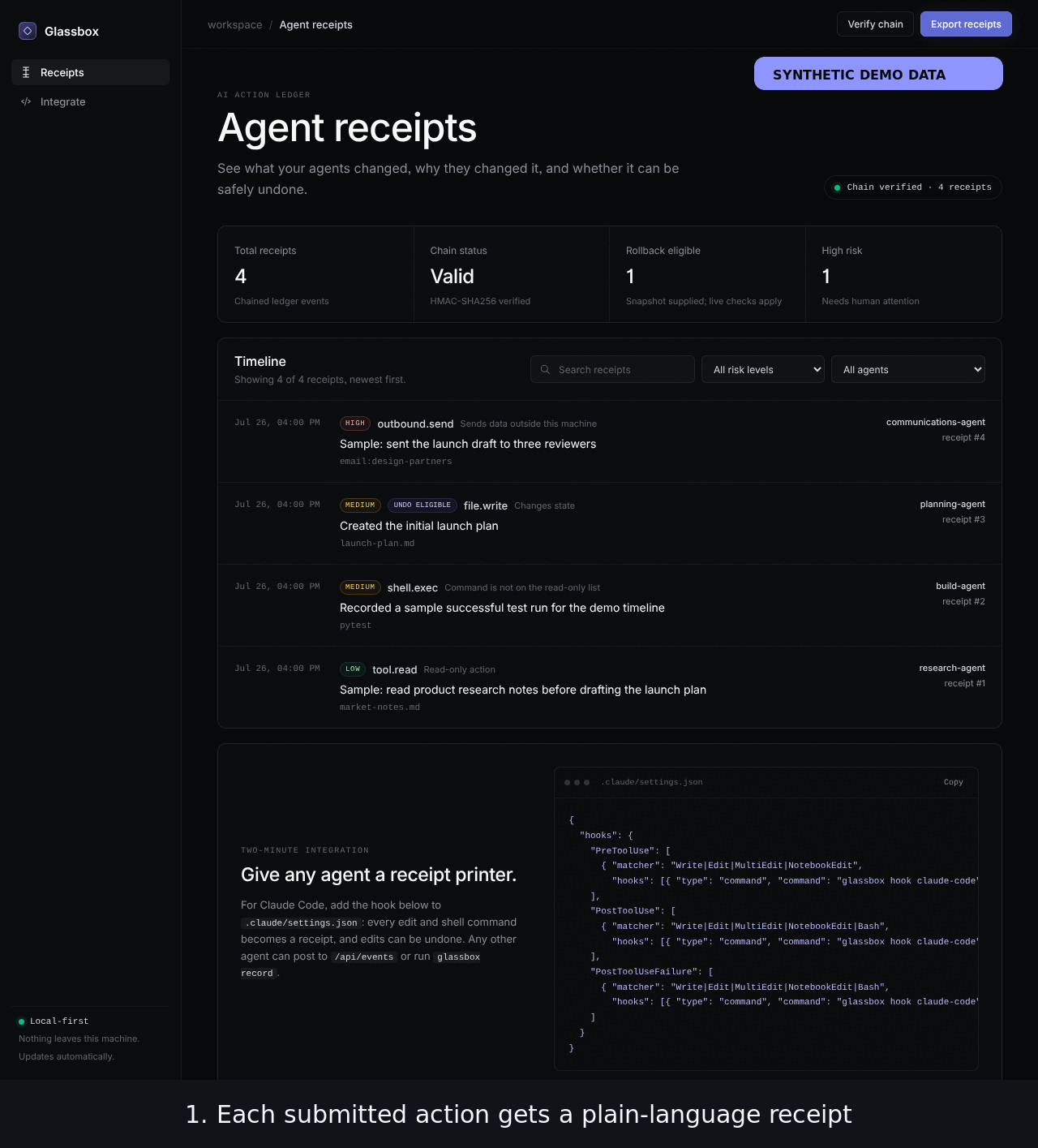Screen dimensions: 1038x1148
Task: Click the Receipts sidebar icon
Action: tap(26, 72)
